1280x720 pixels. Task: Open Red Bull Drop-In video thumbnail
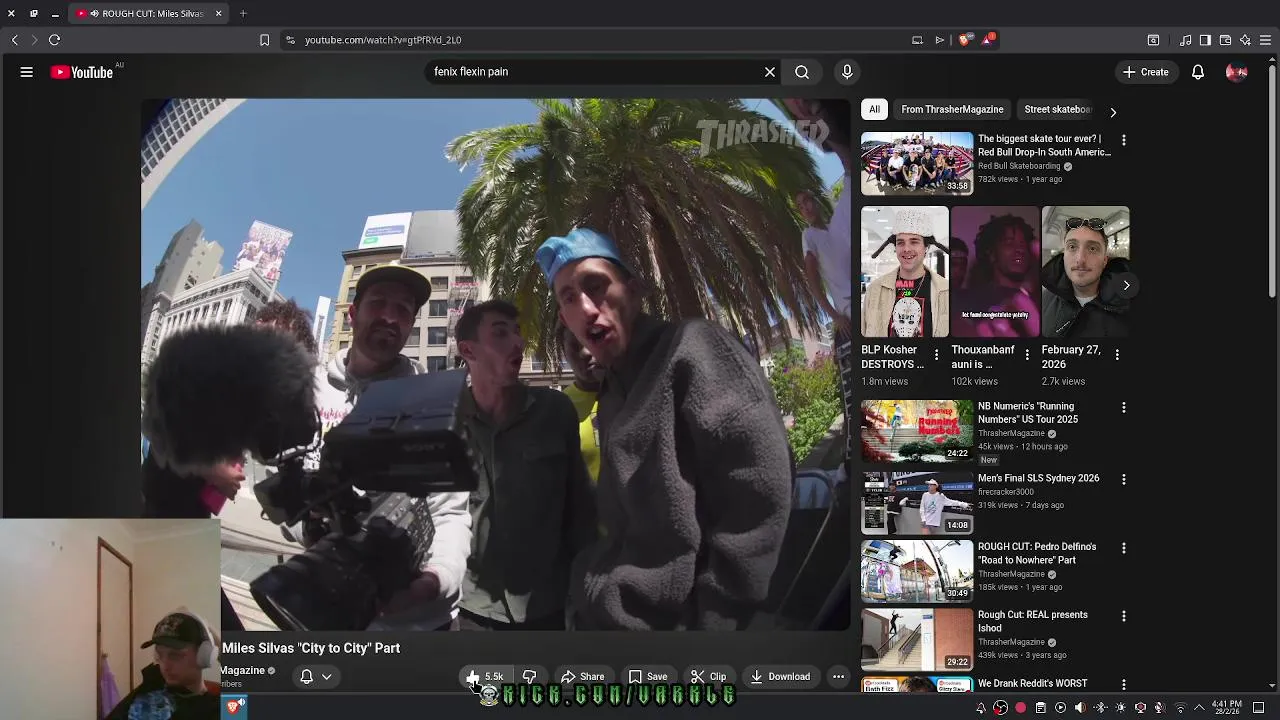pos(917,164)
